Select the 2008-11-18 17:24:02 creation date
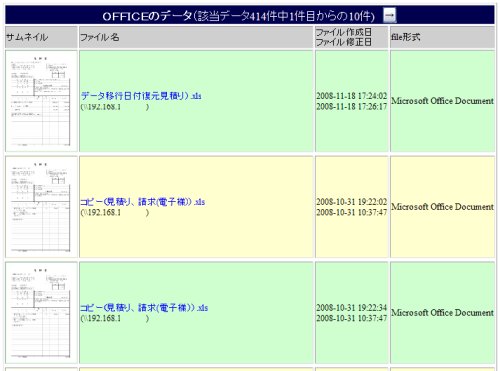Image resolution: width=500 pixels, height=371 pixels. [352, 96]
